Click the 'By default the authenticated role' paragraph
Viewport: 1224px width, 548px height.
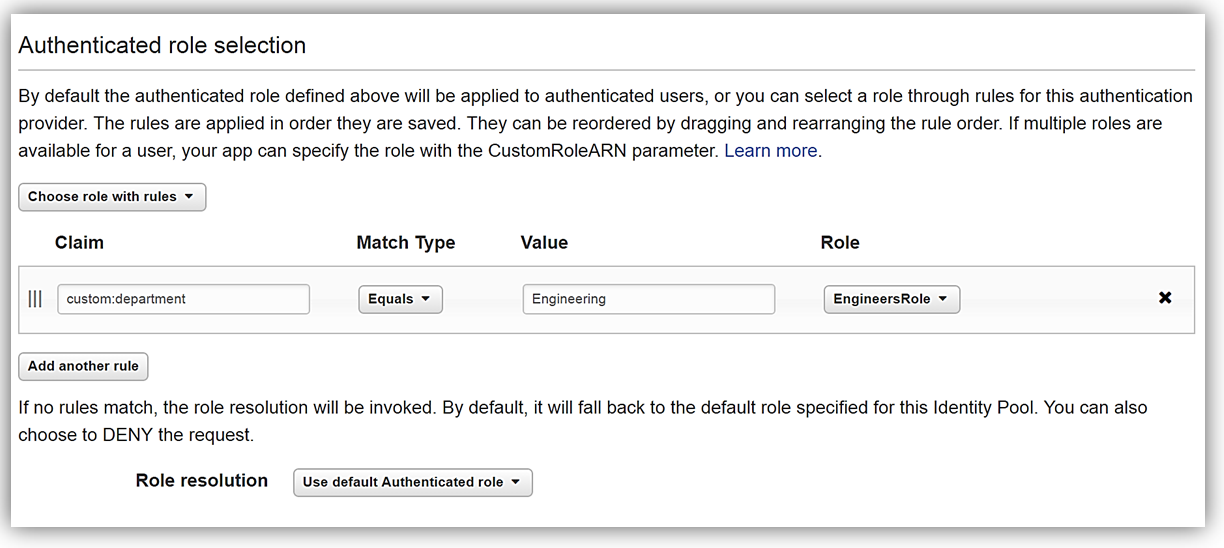pyautogui.click(x=606, y=124)
